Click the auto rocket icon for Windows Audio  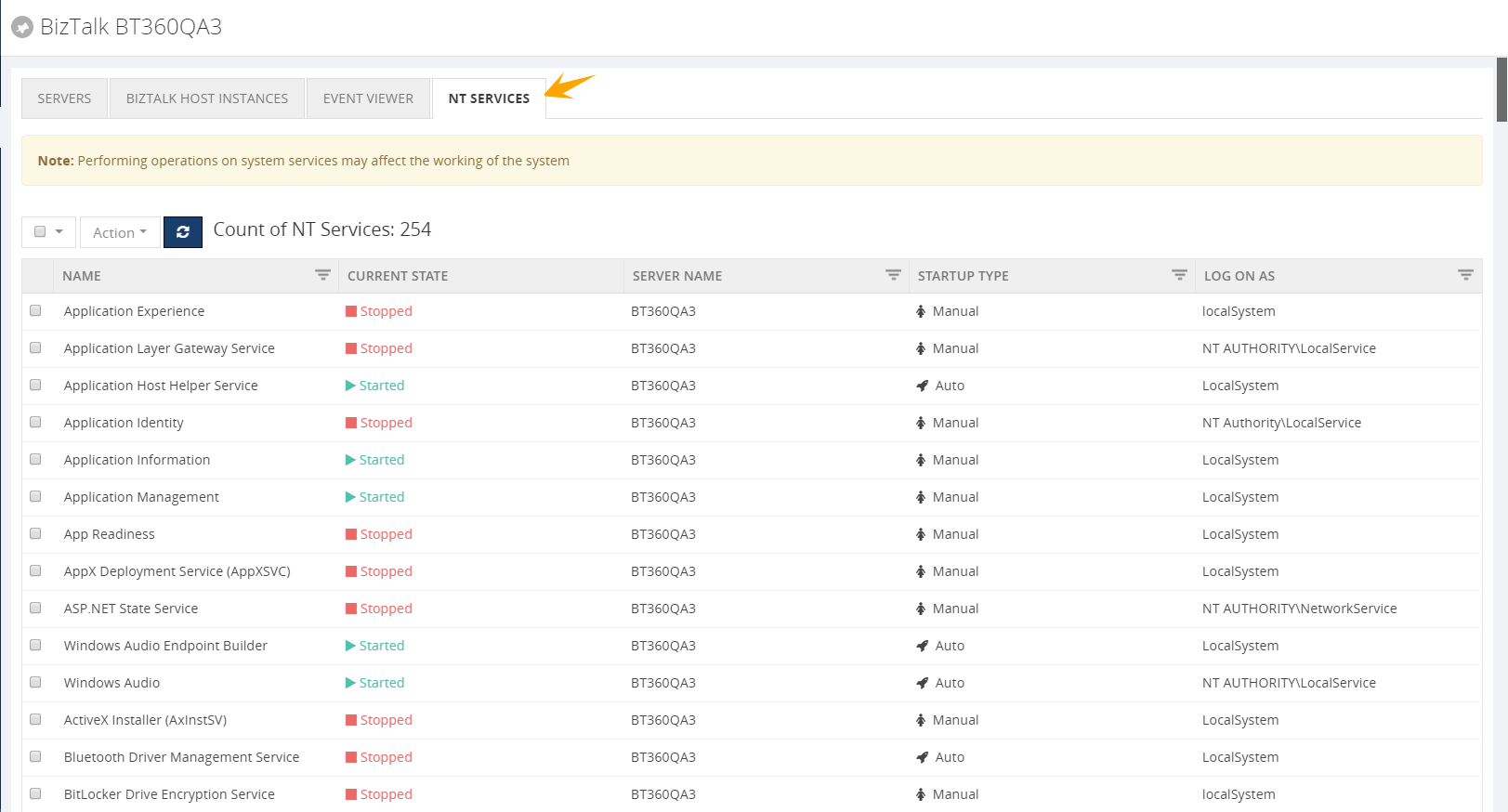click(x=922, y=683)
